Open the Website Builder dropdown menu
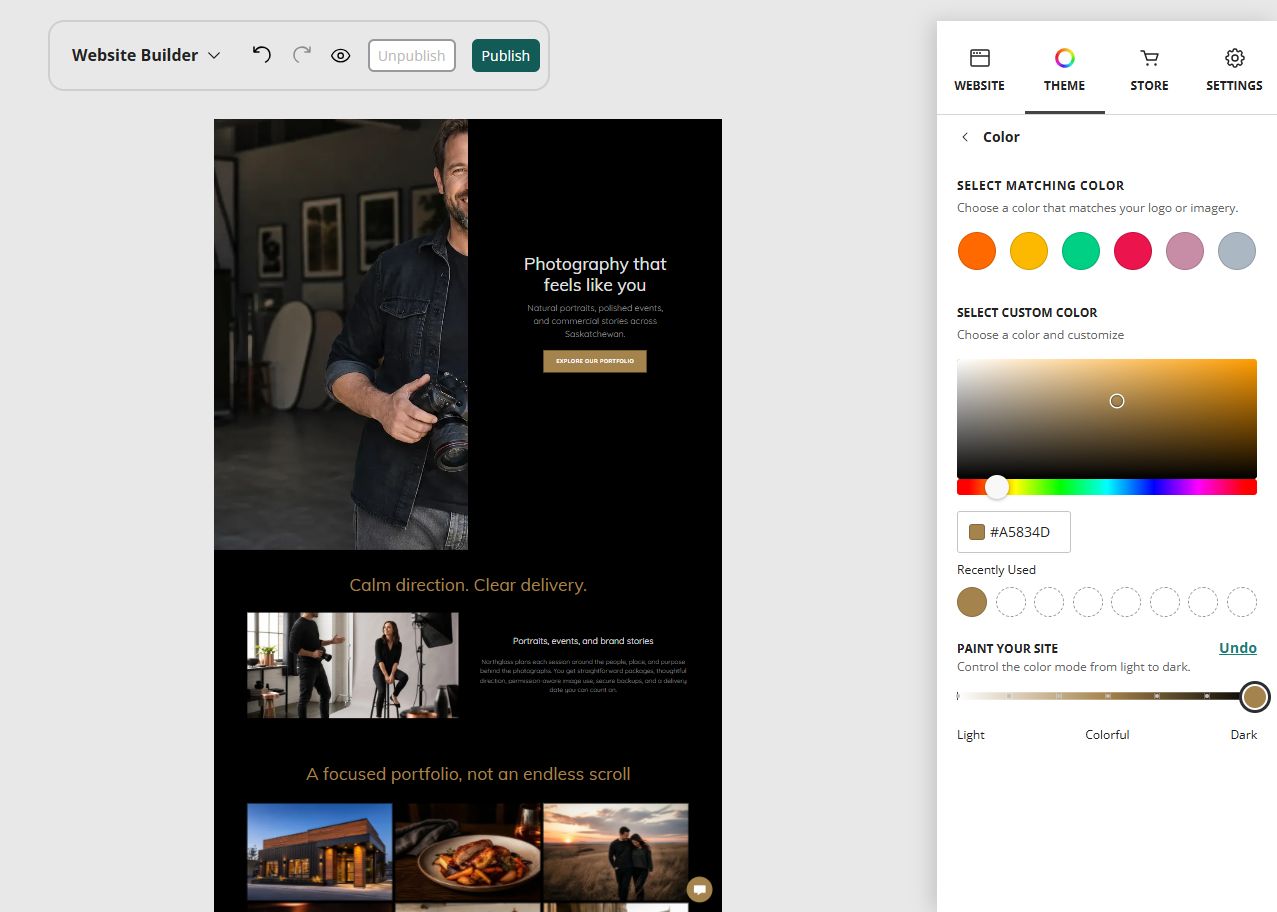Viewport: 1277px width, 912px height. click(146, 55)
